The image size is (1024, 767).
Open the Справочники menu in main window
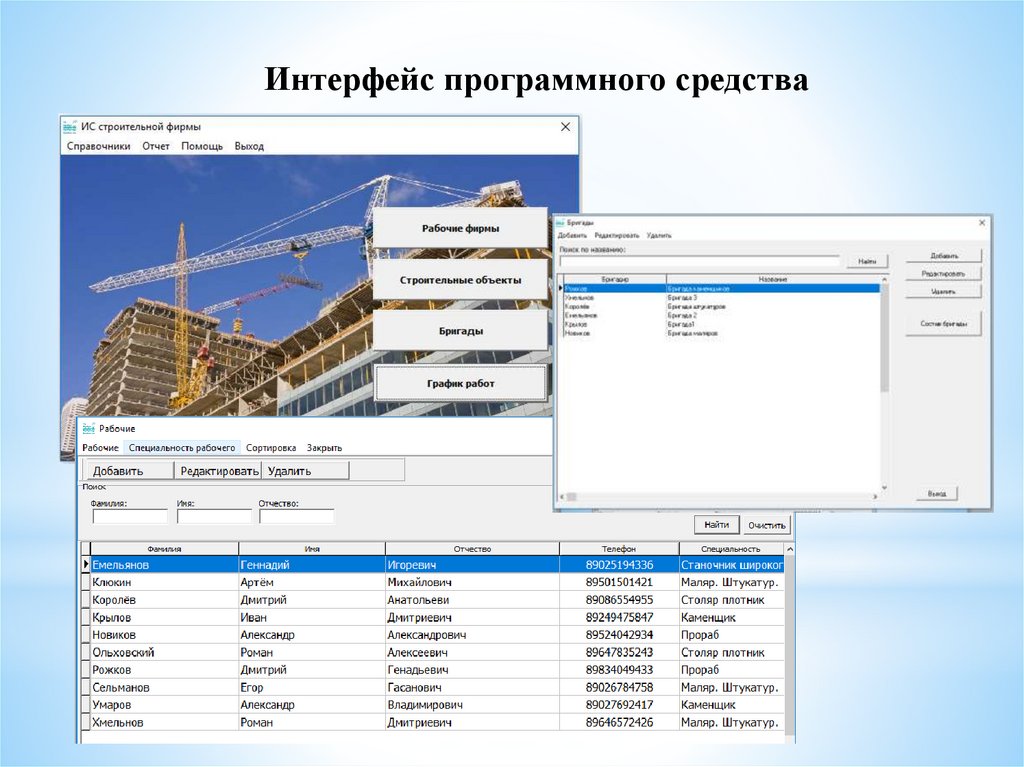coord(98,146)
